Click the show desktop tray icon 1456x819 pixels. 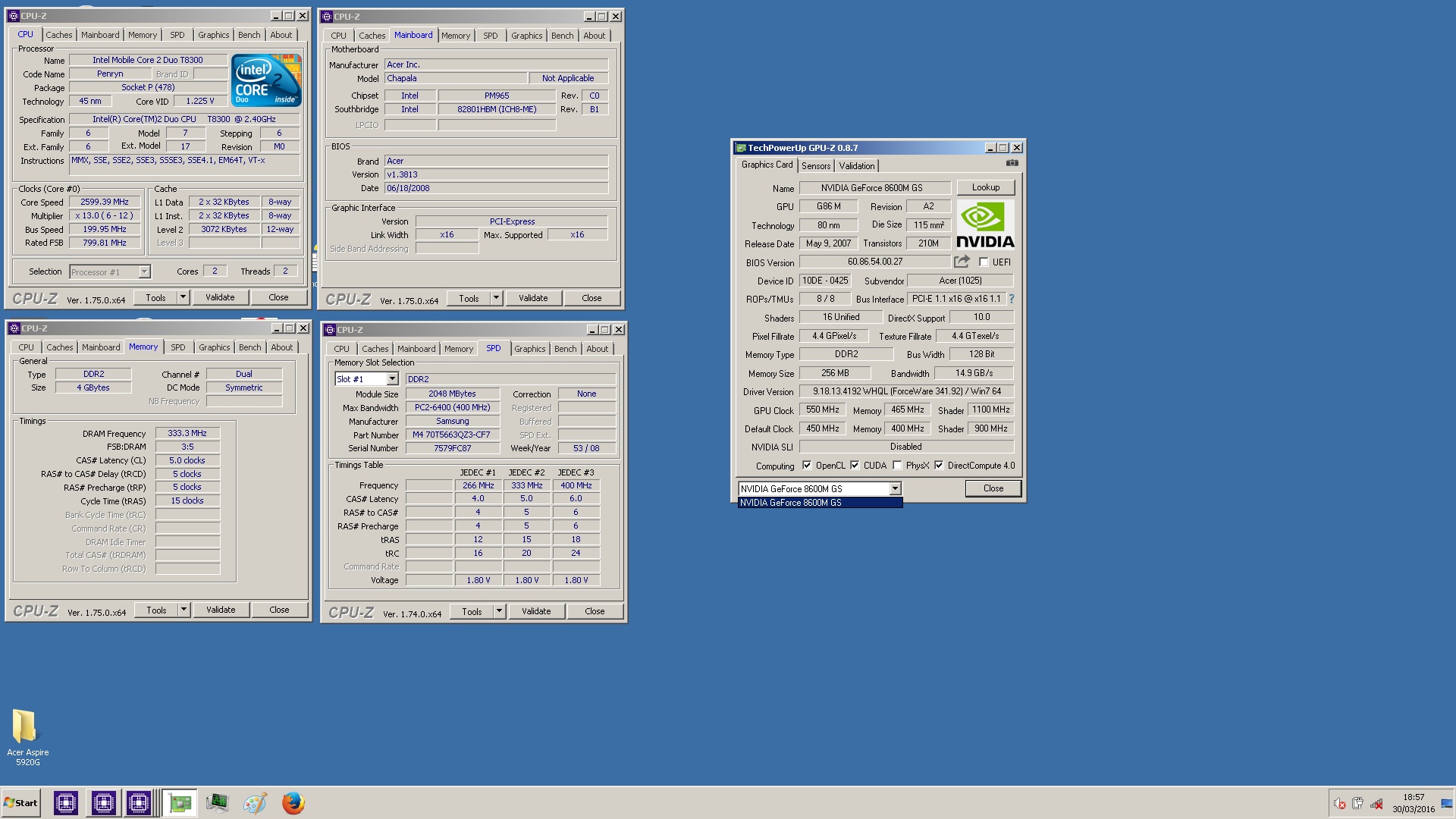tap(1447, 803)
